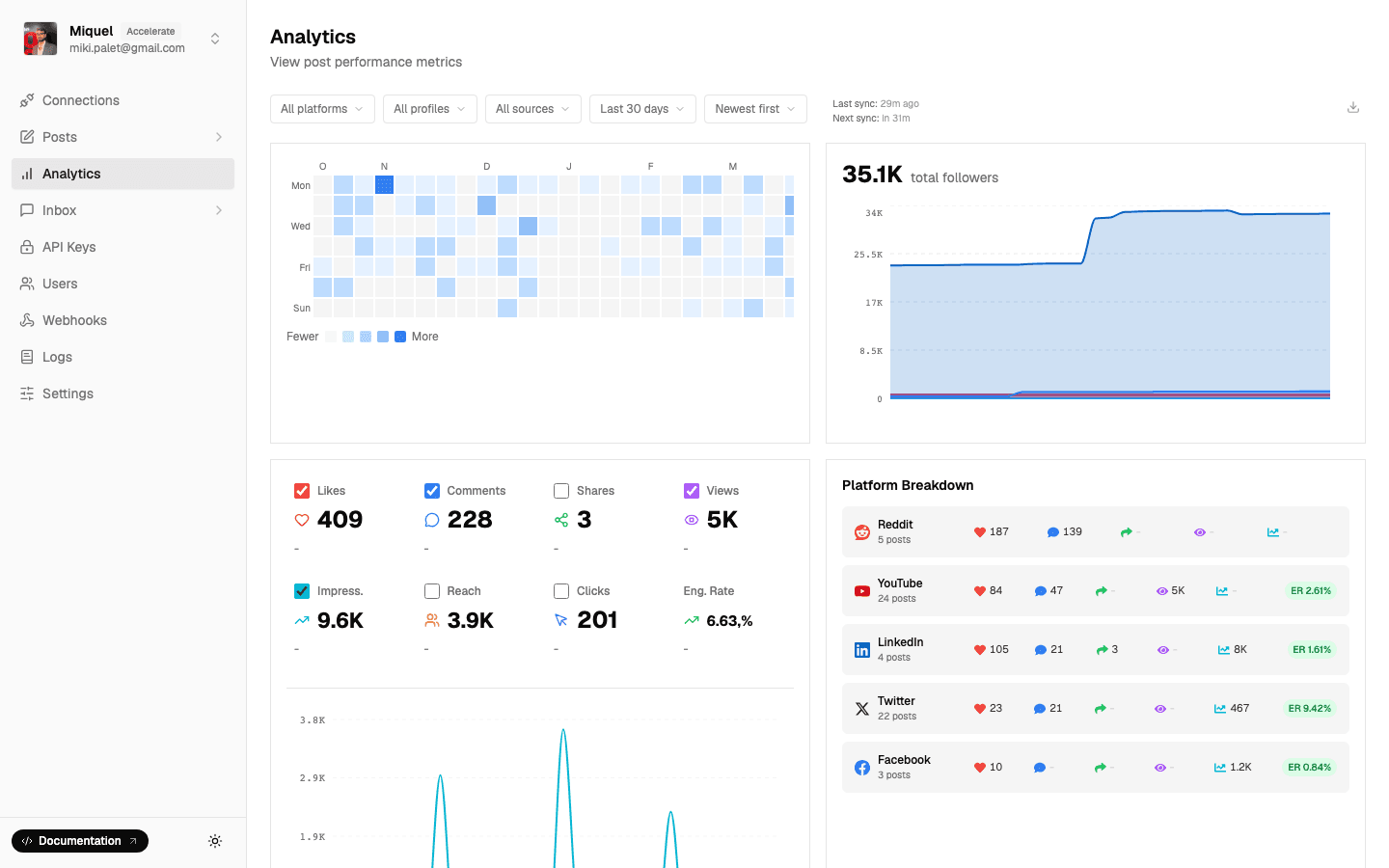Screen dimensions: 1389x868
Task: Open the All platforms filter dropdown
Action: click(322, 109)
